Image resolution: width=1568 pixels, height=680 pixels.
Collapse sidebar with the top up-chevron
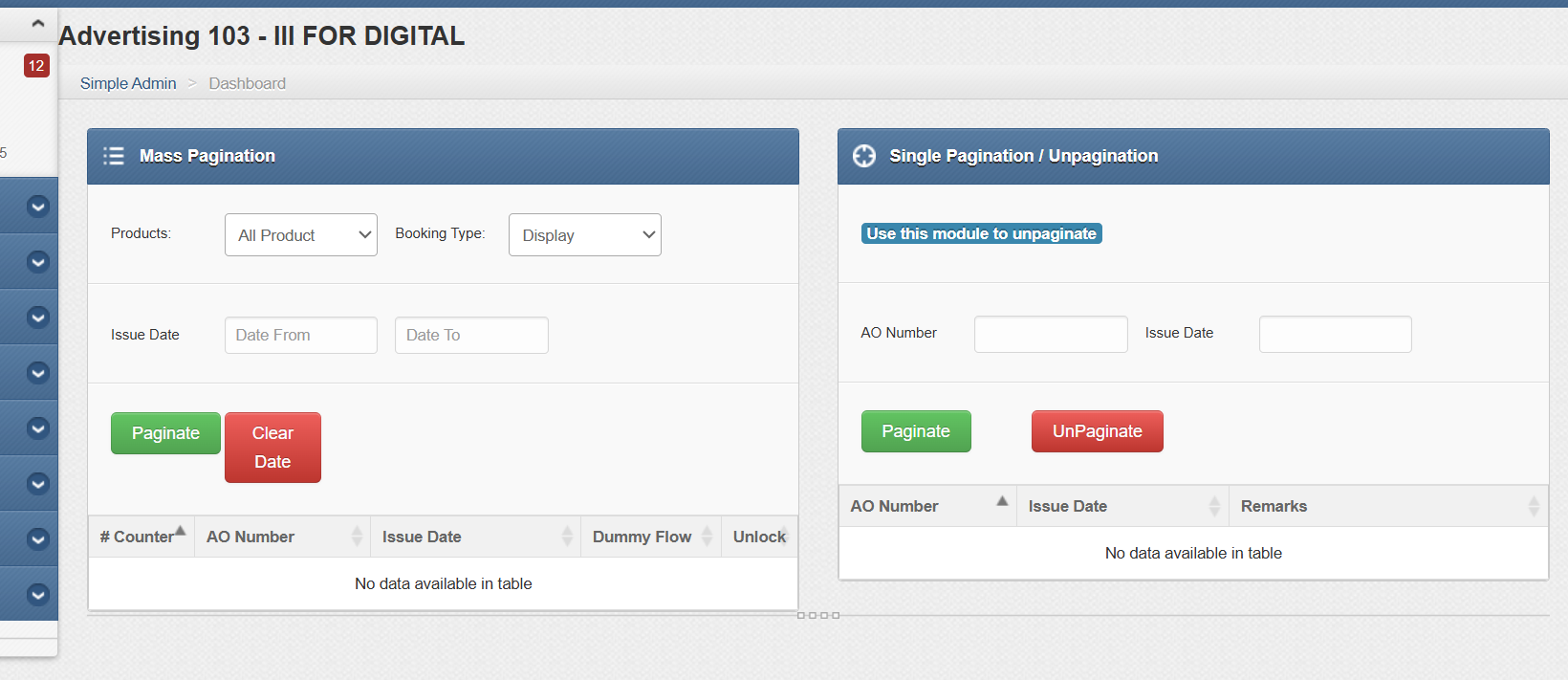37,23
